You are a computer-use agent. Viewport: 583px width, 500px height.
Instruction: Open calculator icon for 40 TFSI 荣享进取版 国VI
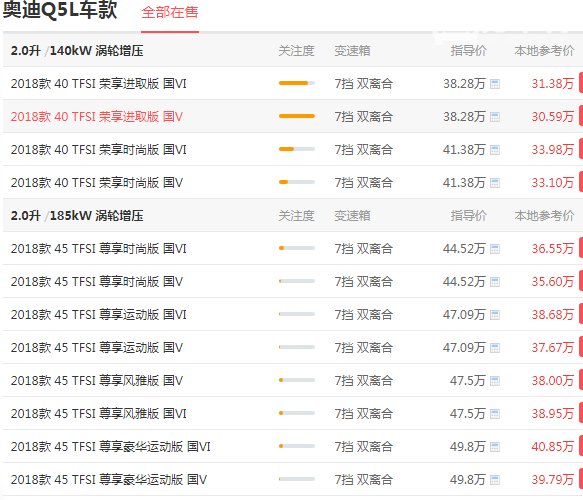[x=495, y=84]
